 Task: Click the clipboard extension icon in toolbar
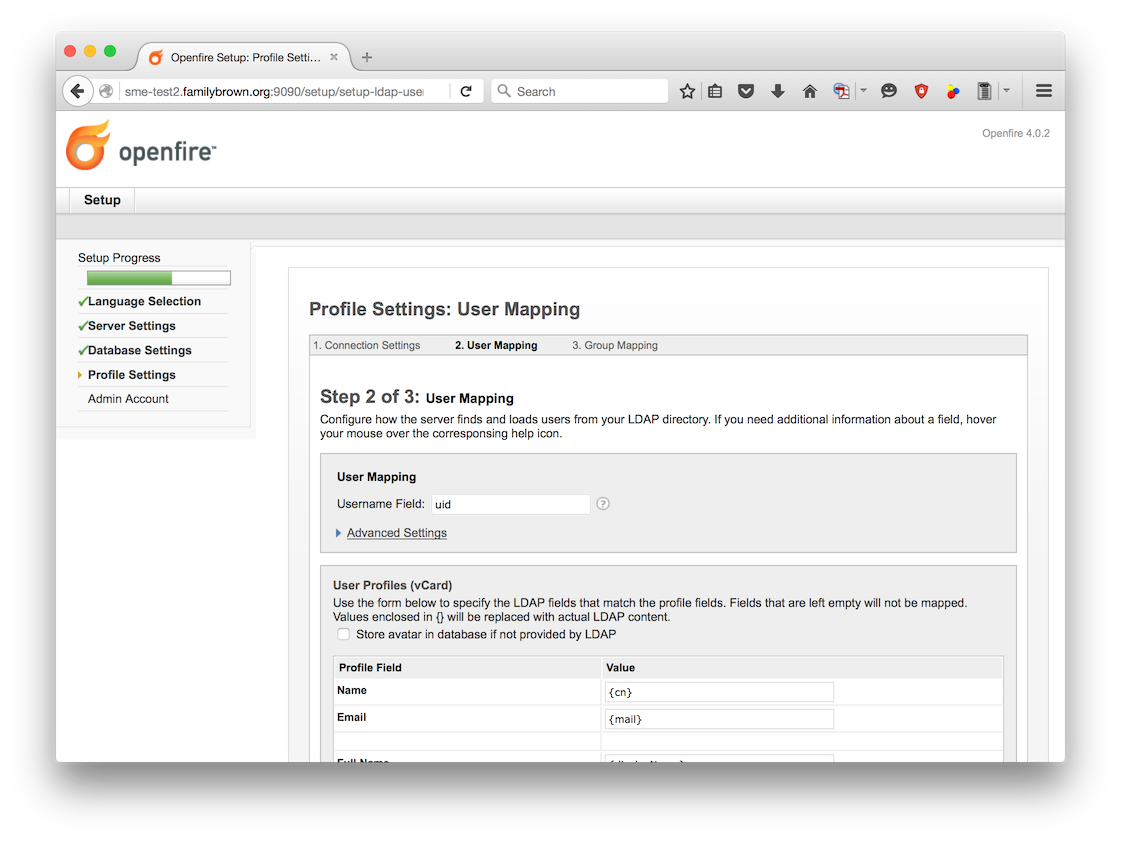pyautogui.click(x=984, y=91)
